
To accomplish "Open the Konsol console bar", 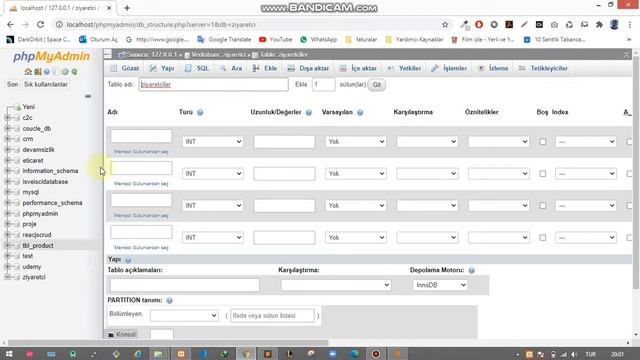I will (x=121, y=334).
